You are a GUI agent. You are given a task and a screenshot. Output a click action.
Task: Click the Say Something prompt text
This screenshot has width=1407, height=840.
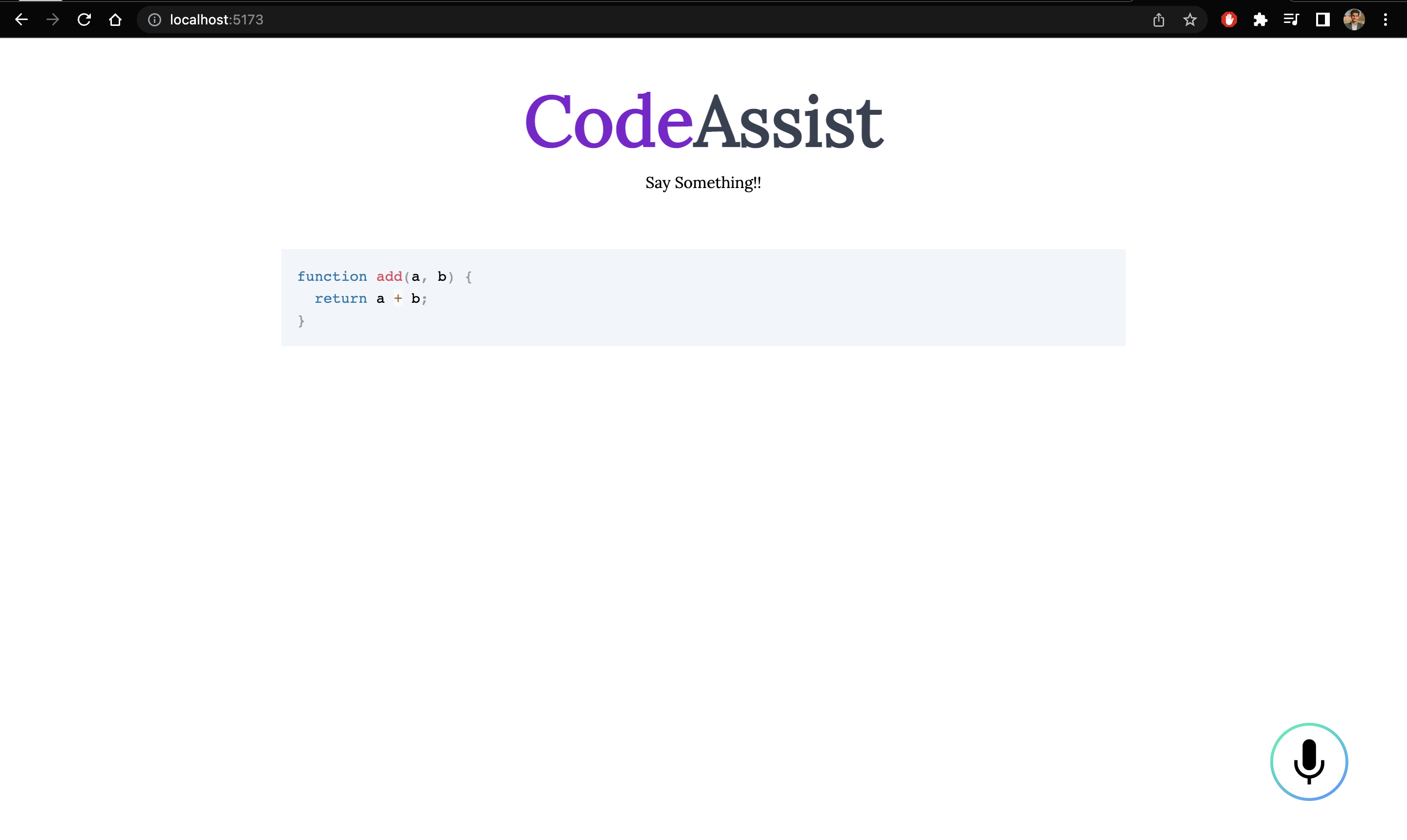[x=703, y=182]
